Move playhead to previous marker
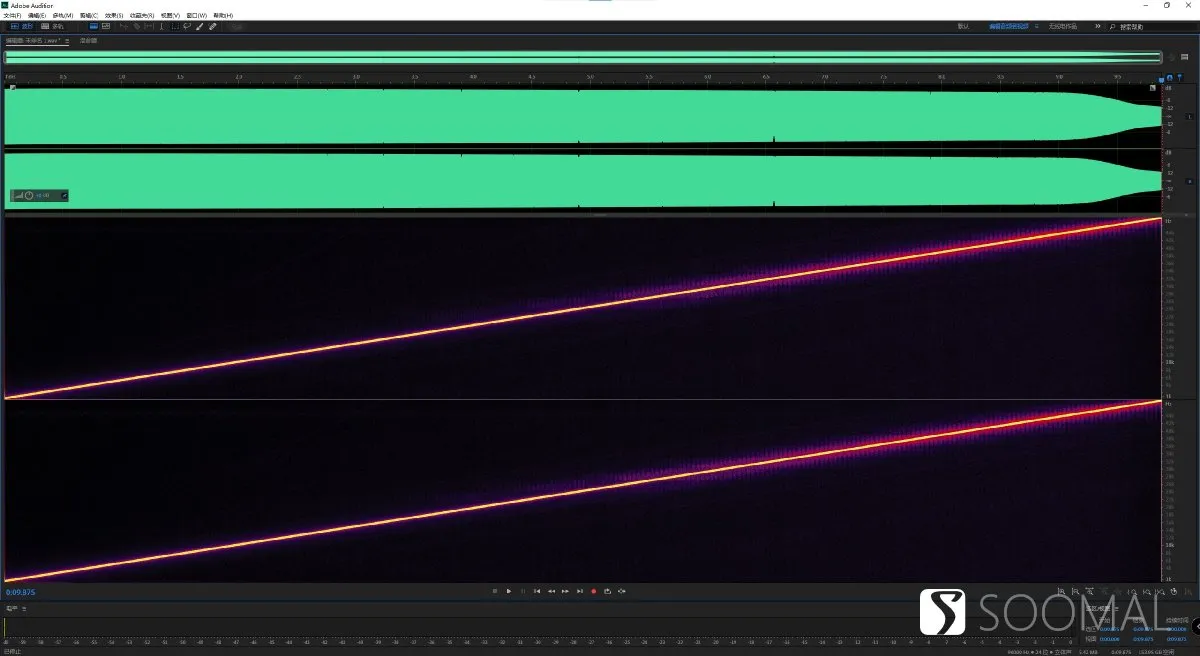Image resolution: width=1200 pixels, height=656 pixels. pos(537,591)
